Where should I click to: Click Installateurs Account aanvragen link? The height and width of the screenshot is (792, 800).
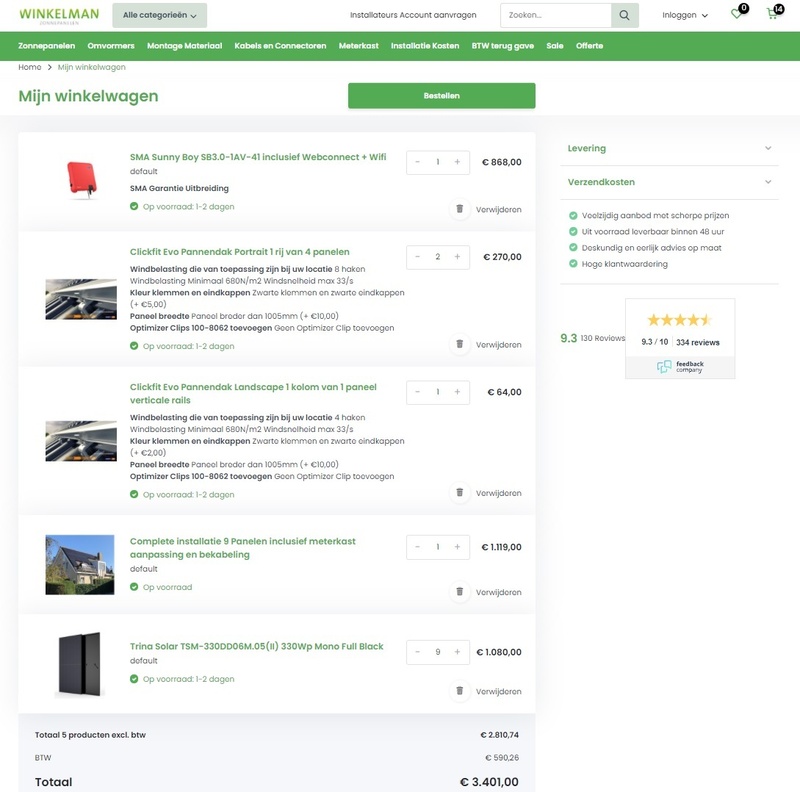point(413,15)
